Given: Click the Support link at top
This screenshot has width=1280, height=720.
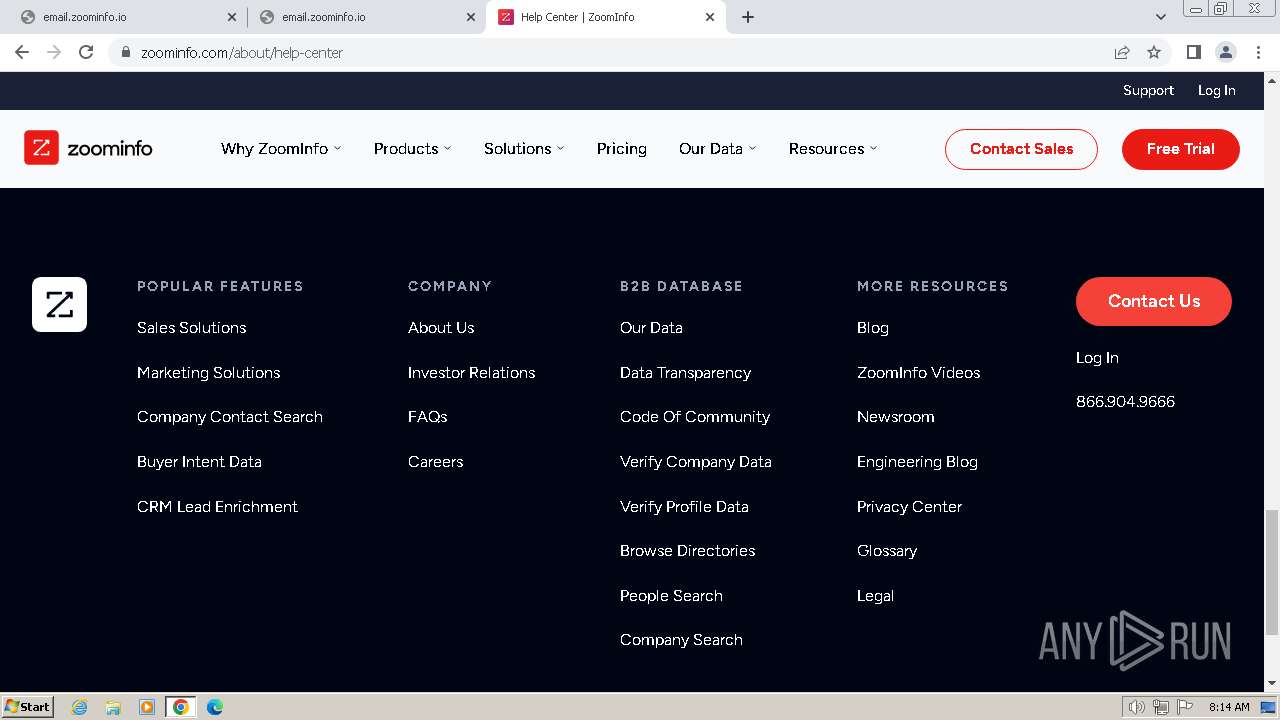Looking at the screenshot, I should (x=1148, y=90).
